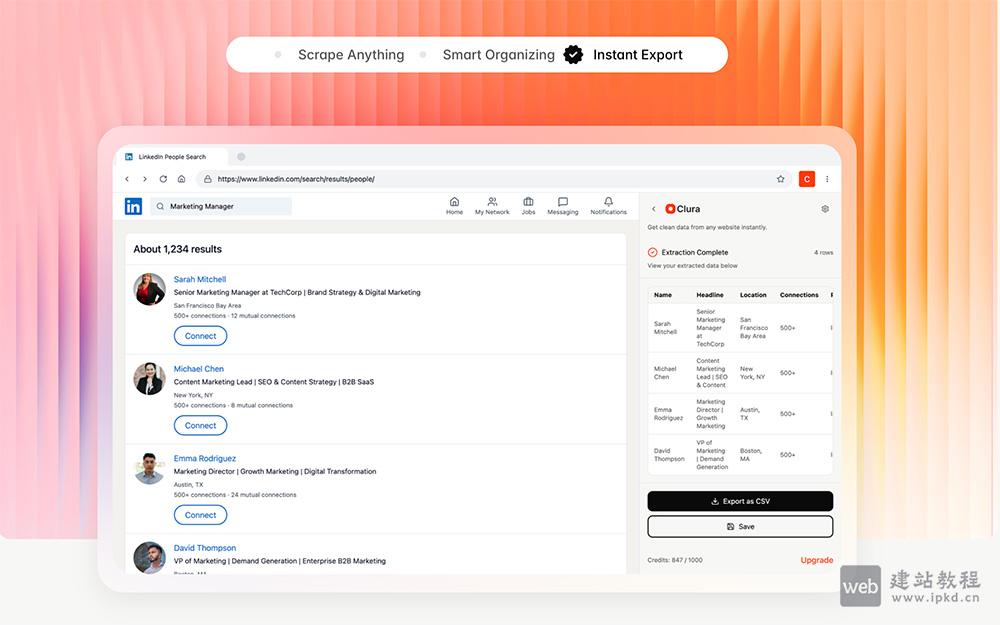
Task: Open the Messaging icon
Action: [562, 205]
